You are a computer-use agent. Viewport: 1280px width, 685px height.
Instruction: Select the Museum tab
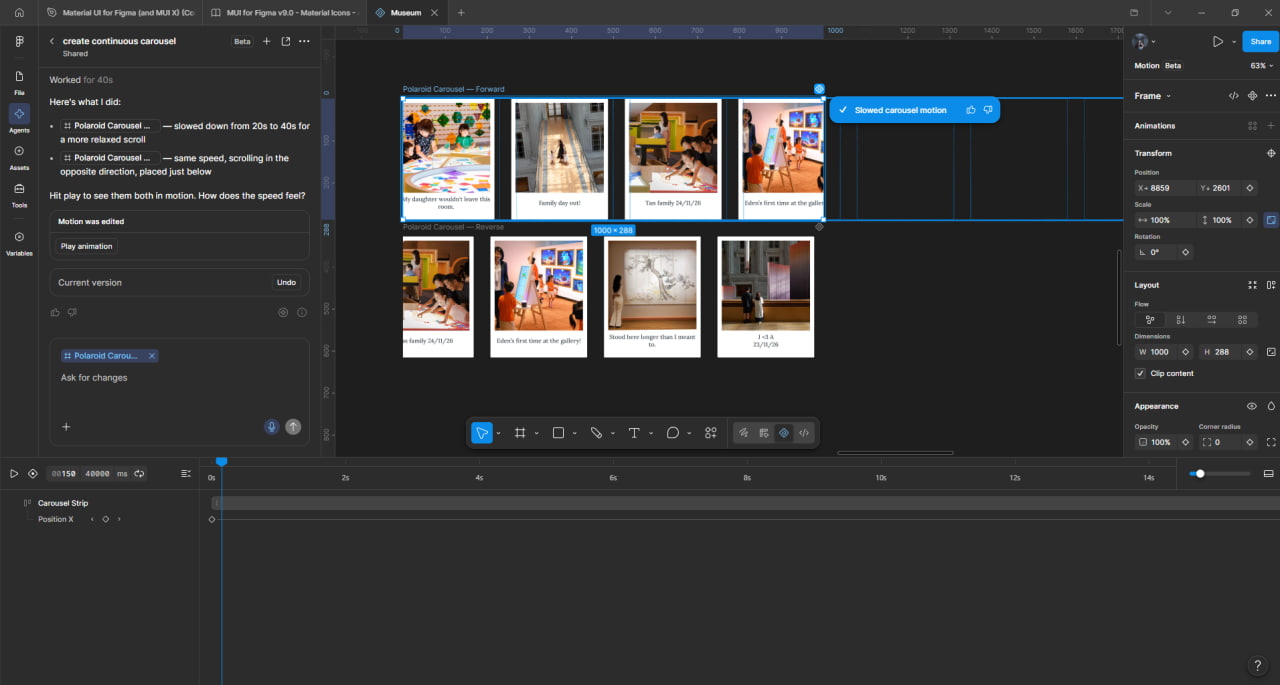(405, 13)
